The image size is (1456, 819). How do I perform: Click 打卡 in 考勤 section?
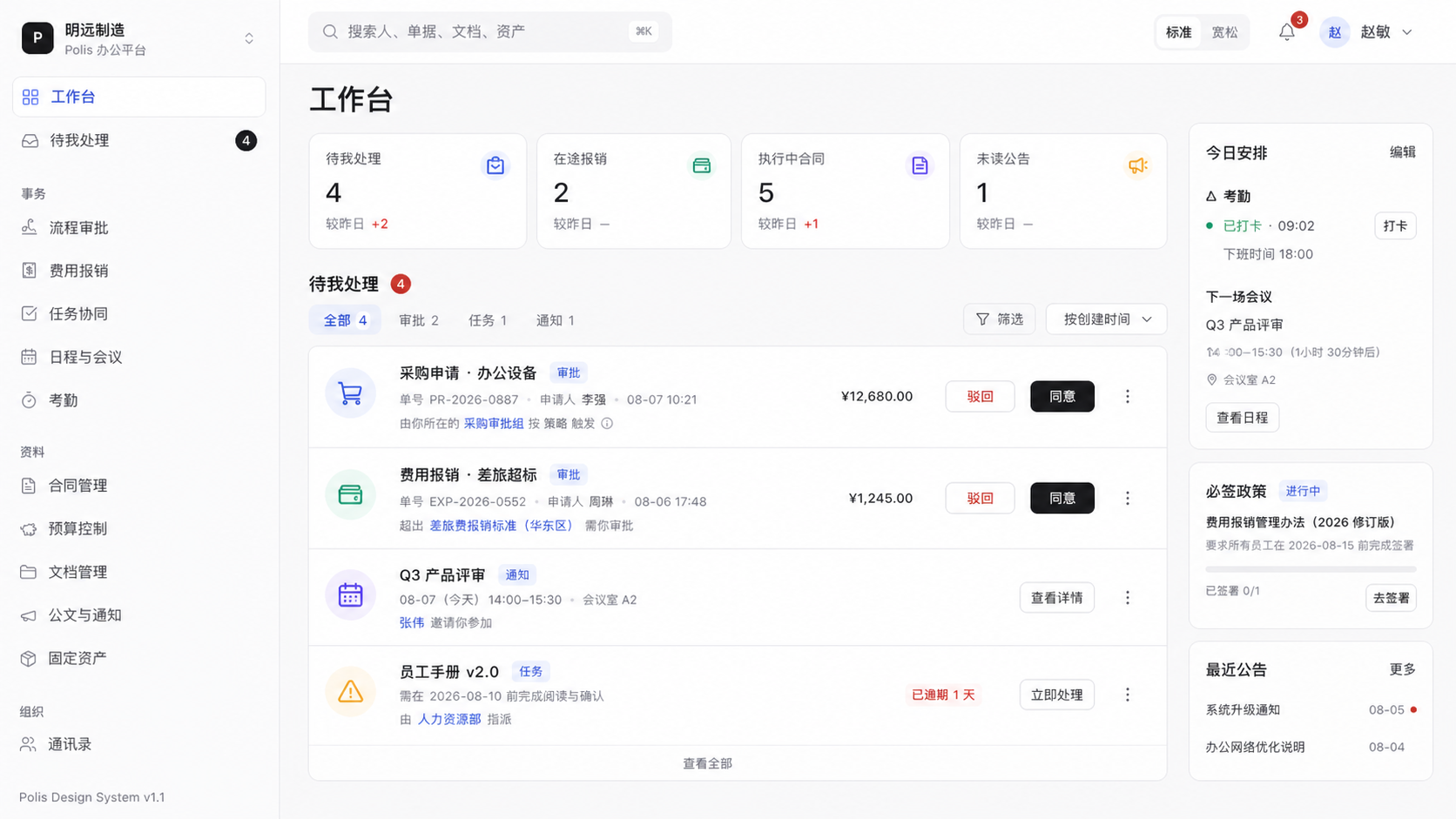pos(1395,226)
